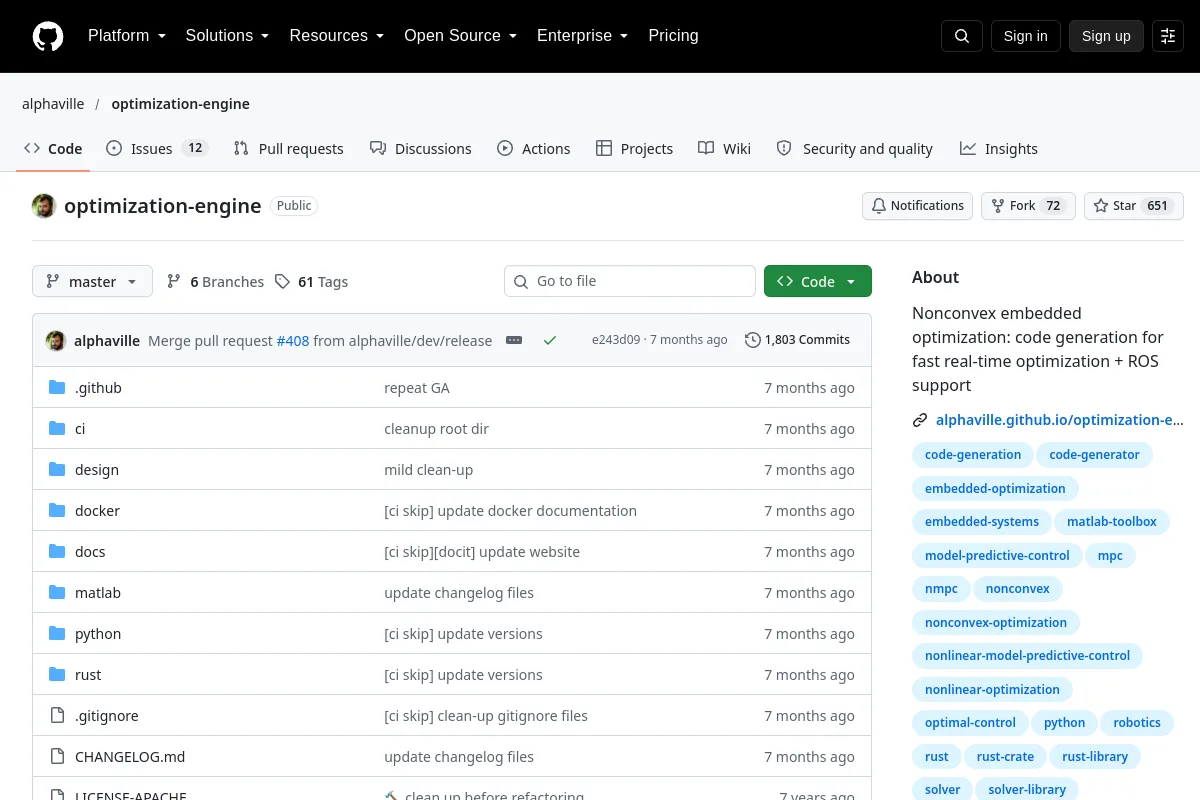Open commit hash e243d09
The height and width of the screenshot is (800, 1200).
[616, 340]
